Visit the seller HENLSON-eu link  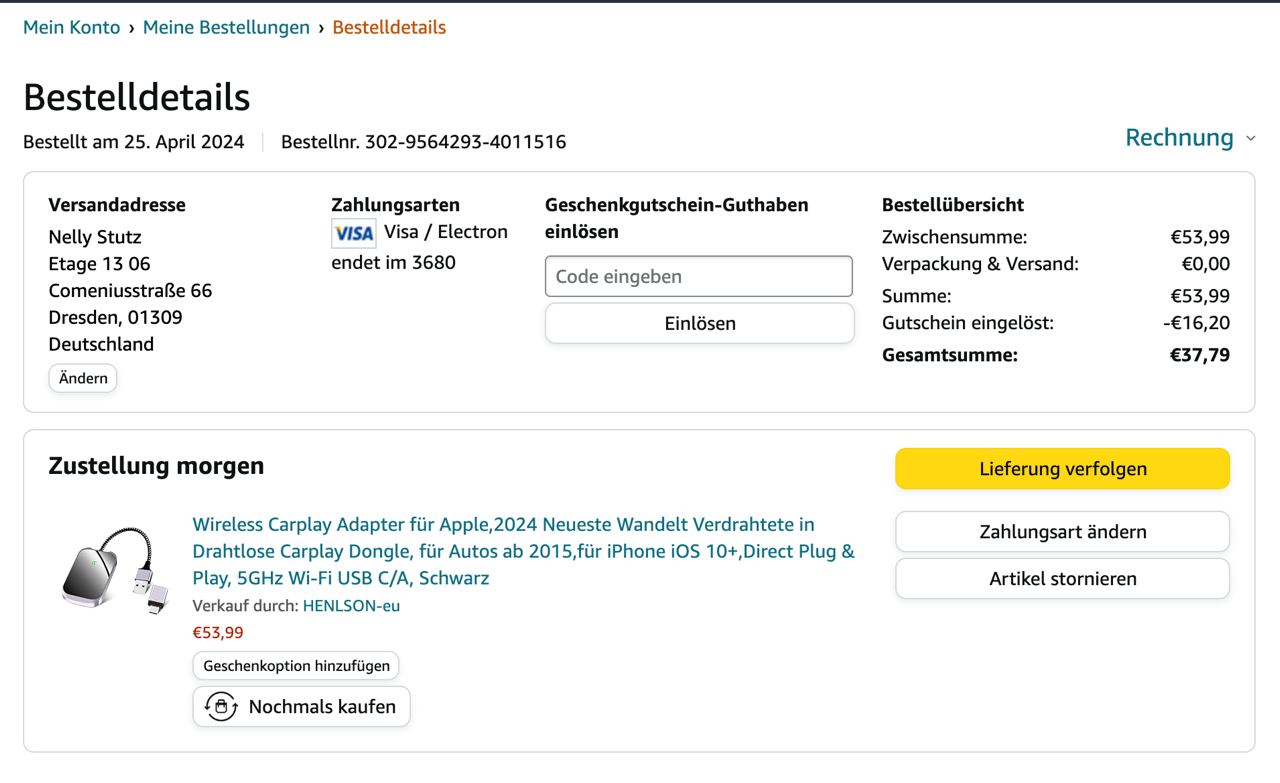[x=351, y=605]
